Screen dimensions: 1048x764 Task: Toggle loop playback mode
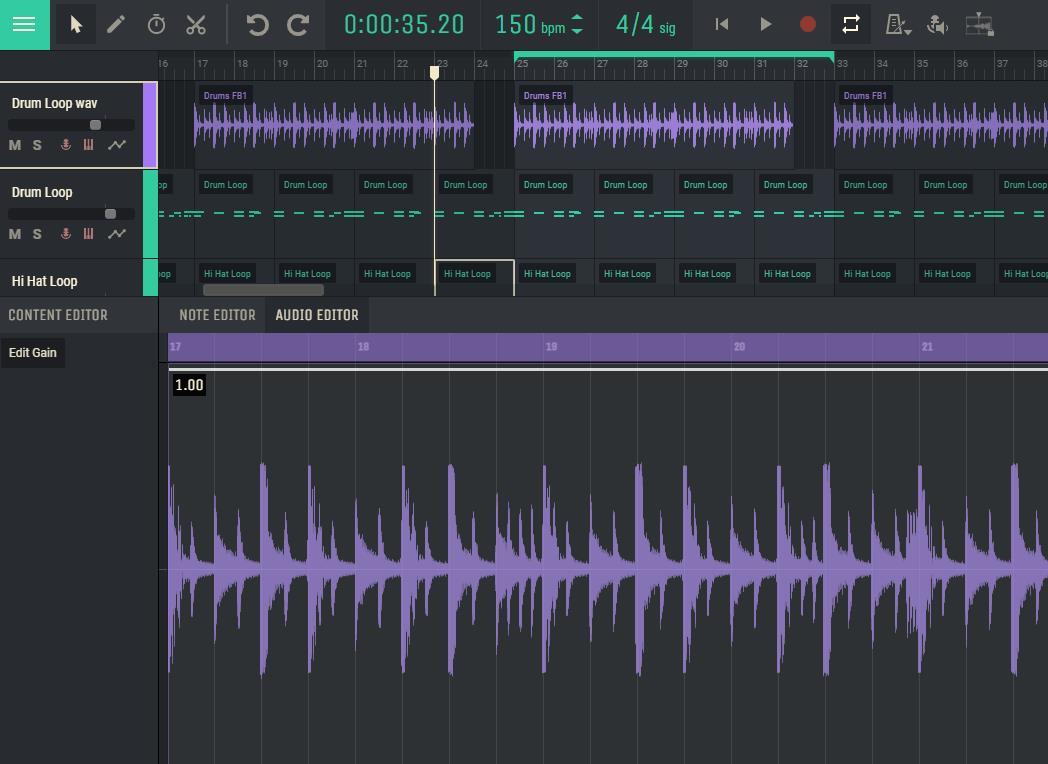851,24
